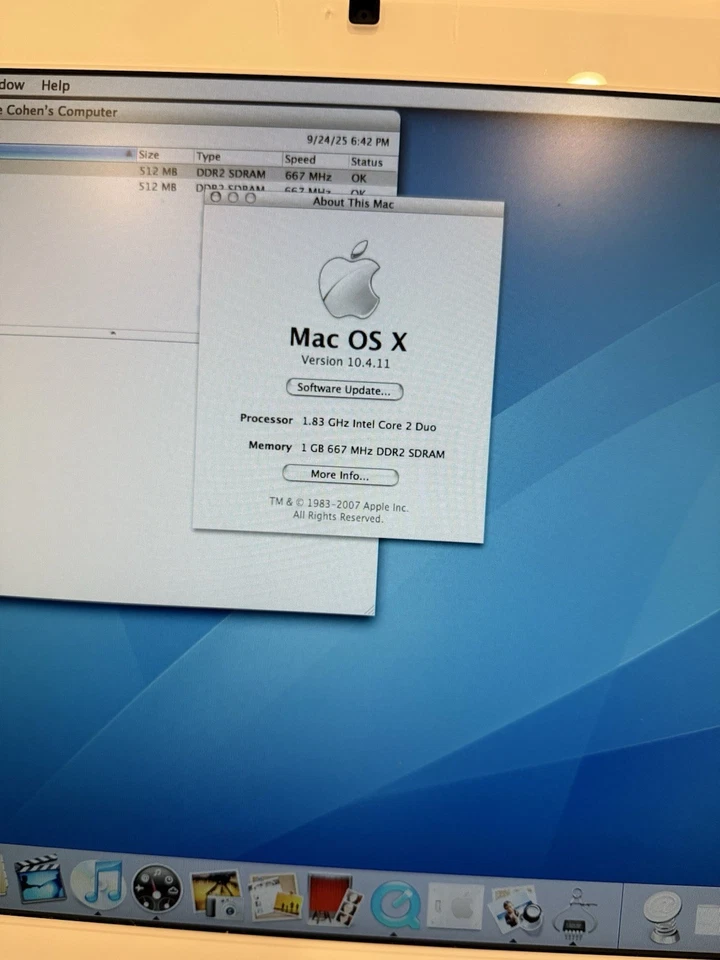Switch to System Profiler dock icon

[x=575, y=913]
